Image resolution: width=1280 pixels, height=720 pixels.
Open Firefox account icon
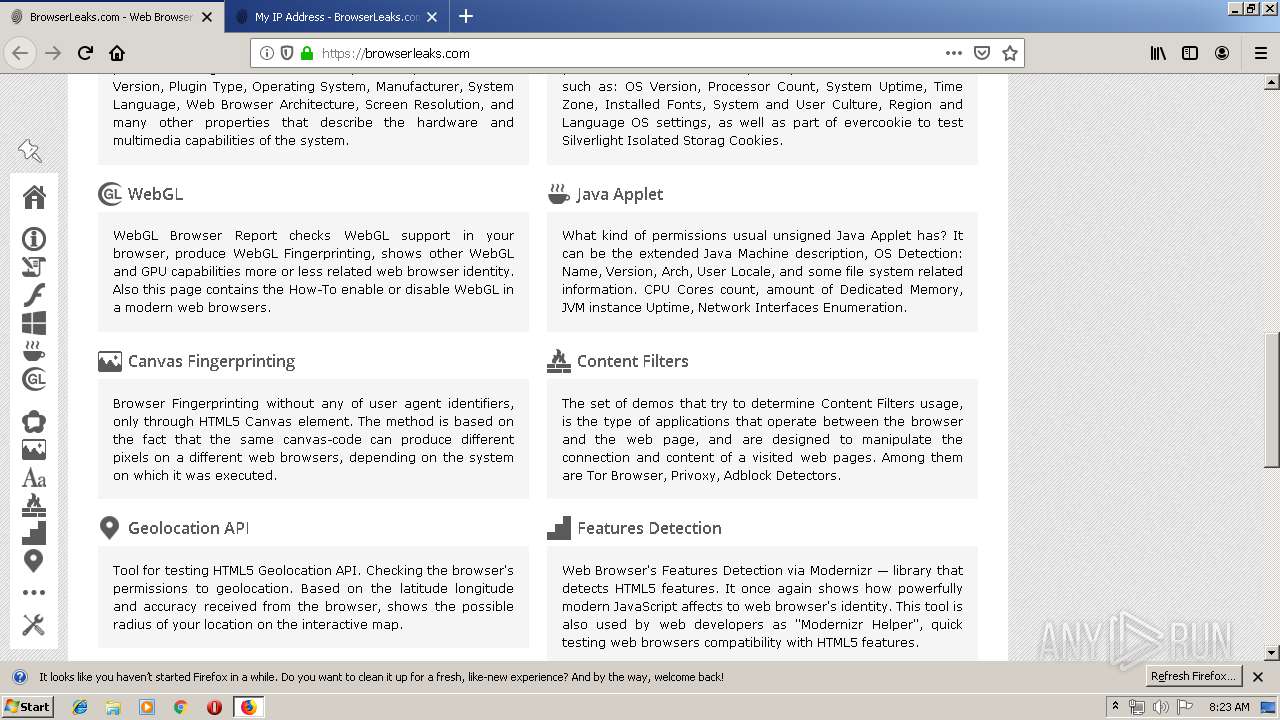pyautogui.click(x=1222, y=53)
